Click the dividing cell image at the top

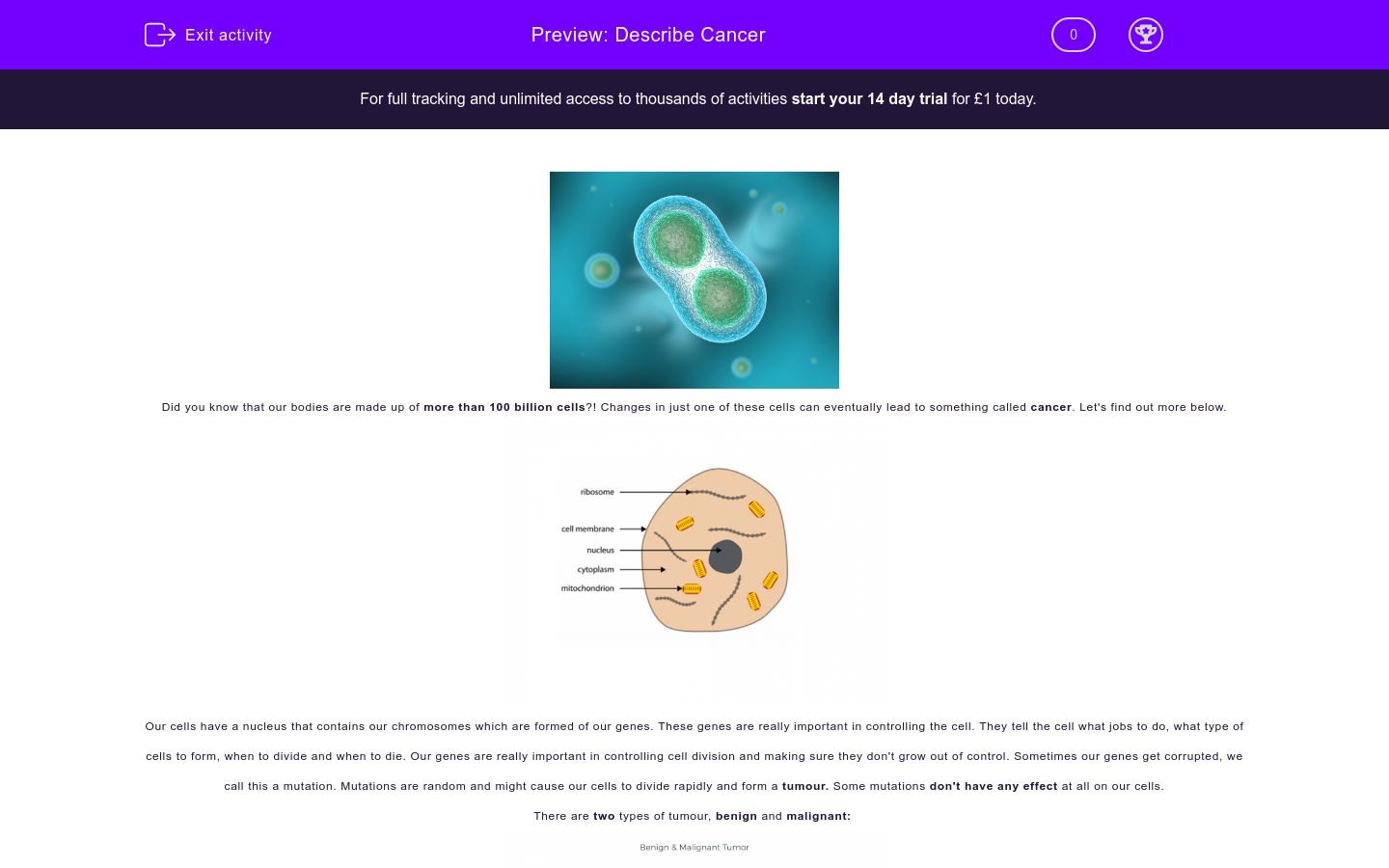[694, 280]
